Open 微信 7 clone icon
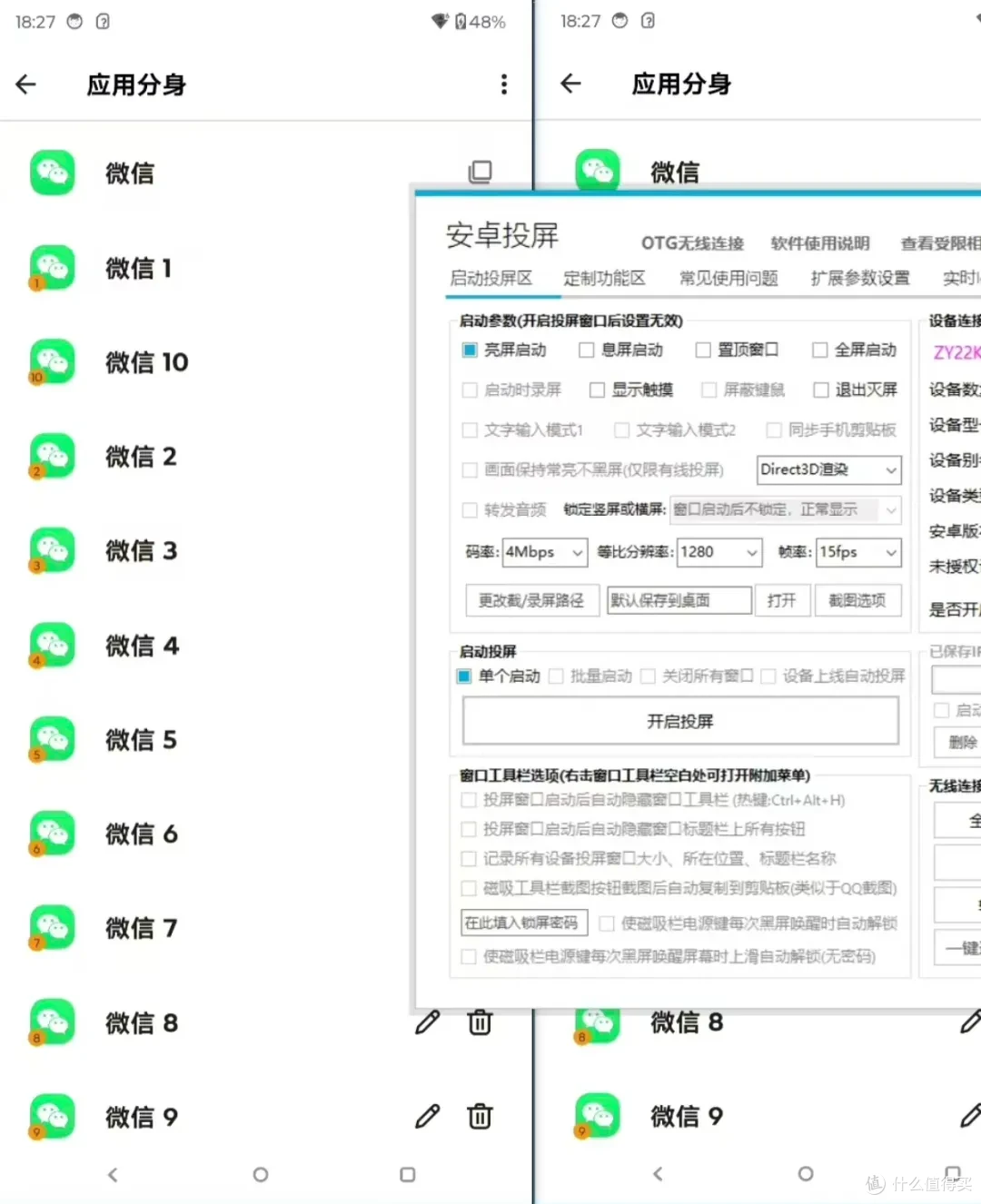 53,928
